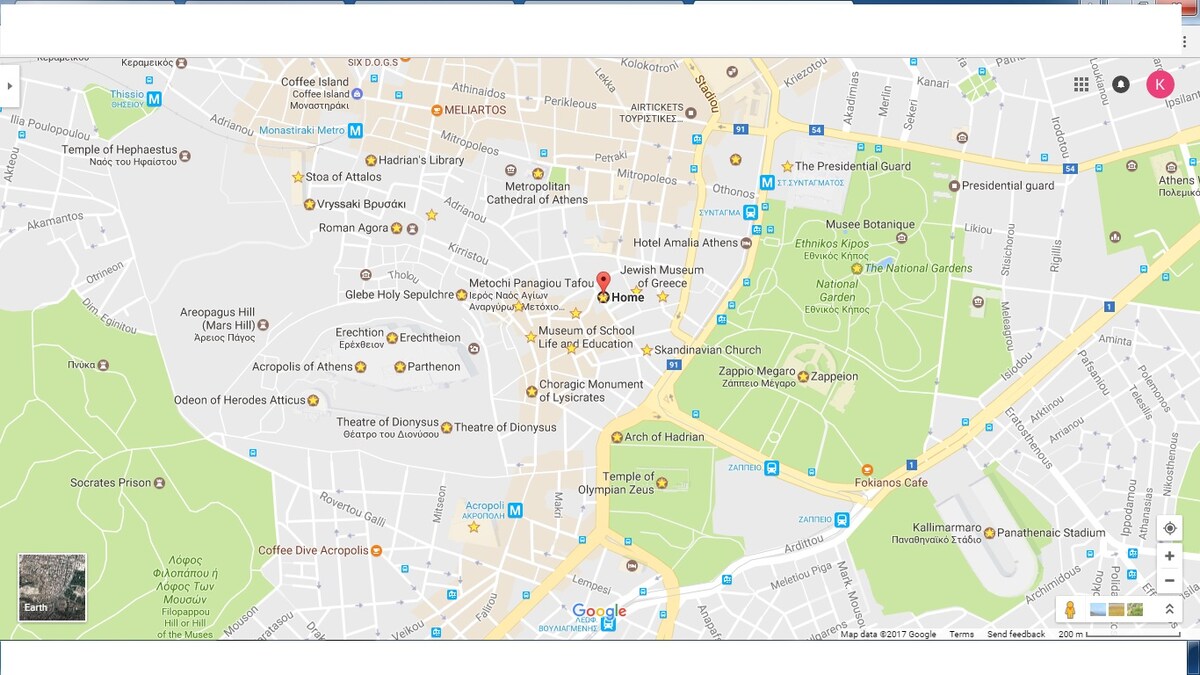Select the Theatre of Dionysus star marker
1200x675 pixels.
(446, 428)
